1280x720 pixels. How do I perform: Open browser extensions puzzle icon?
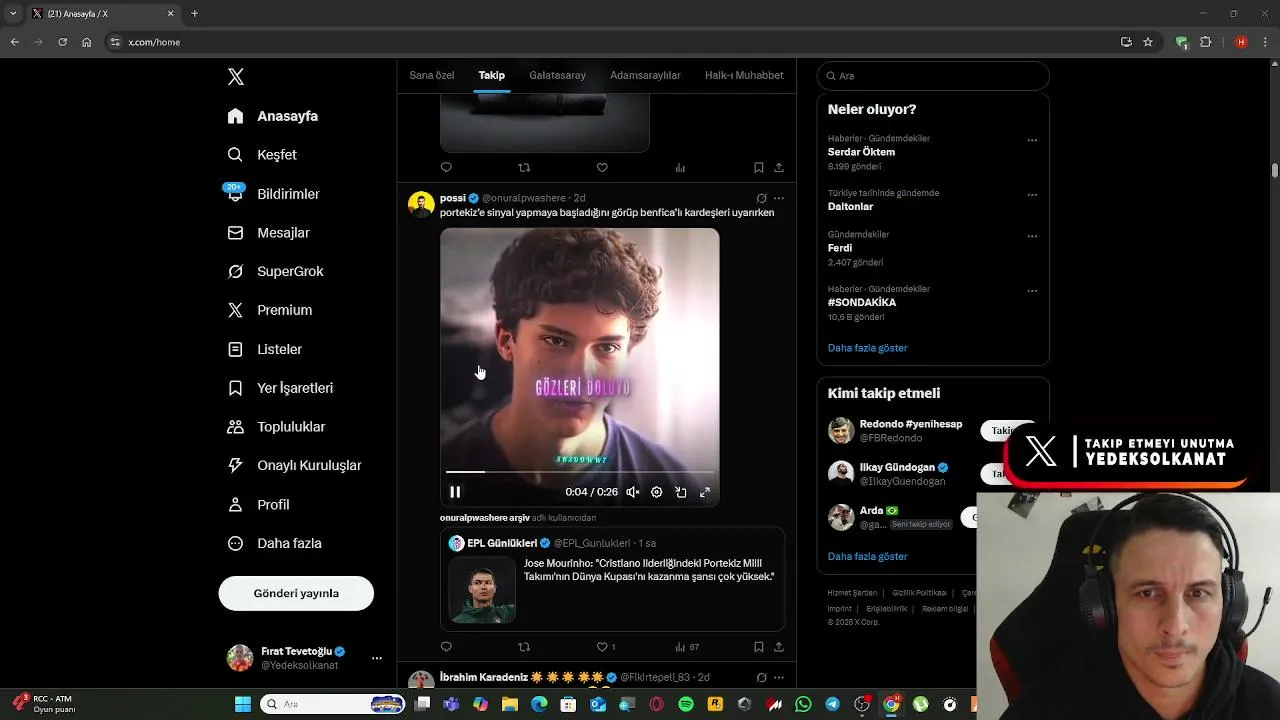(x=1205, y=42)
